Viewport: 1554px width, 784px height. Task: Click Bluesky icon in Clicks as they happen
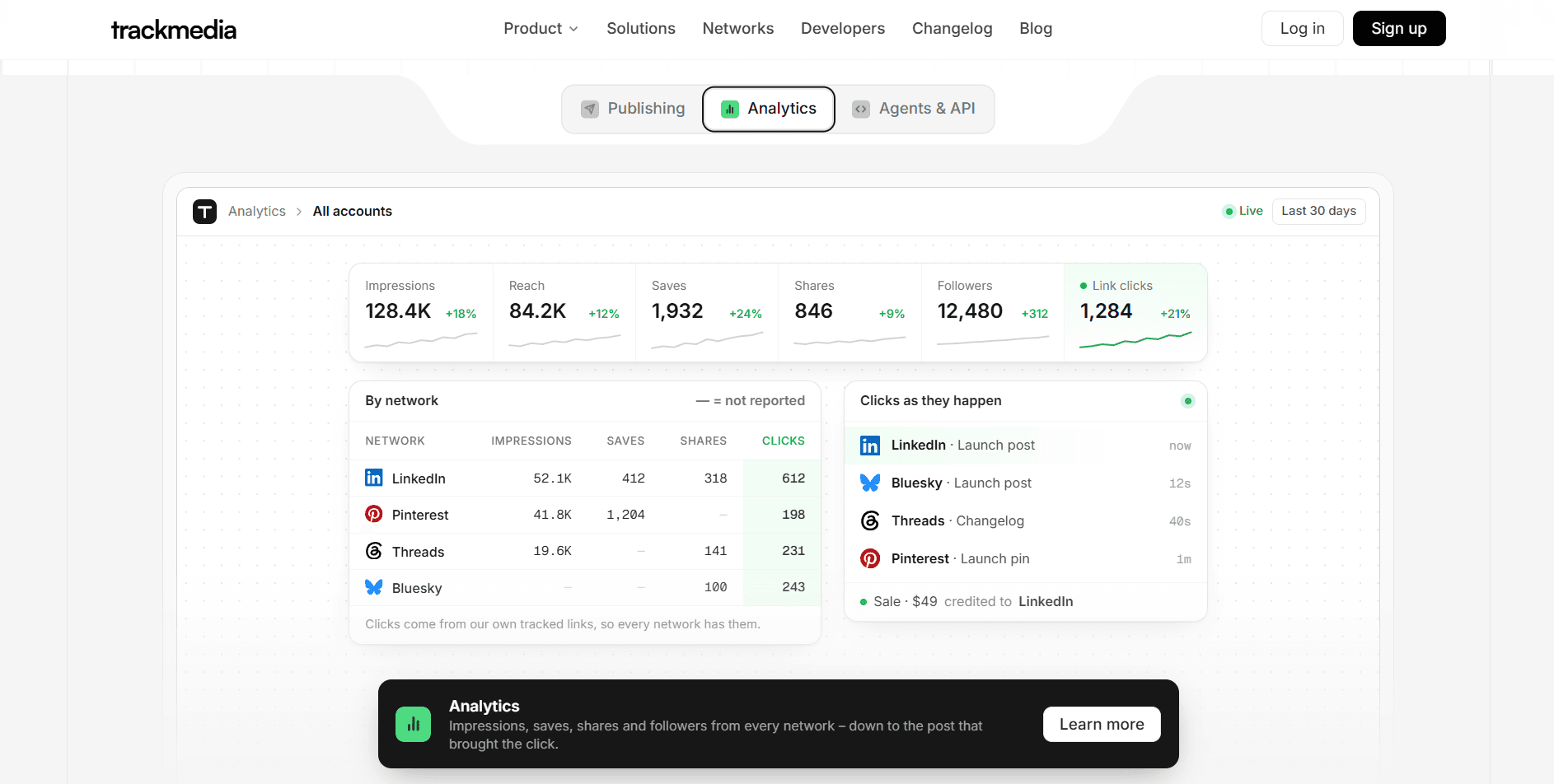click(870, 483)
